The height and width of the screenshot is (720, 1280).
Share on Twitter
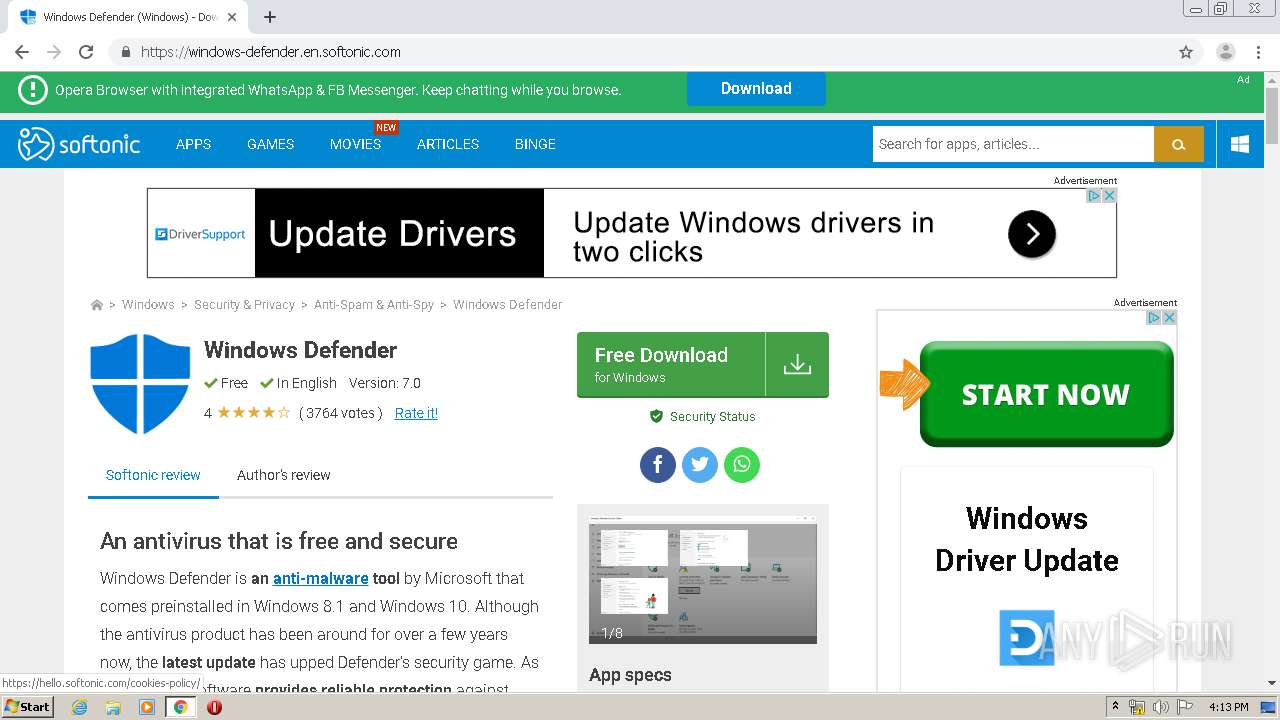[700, 464]
